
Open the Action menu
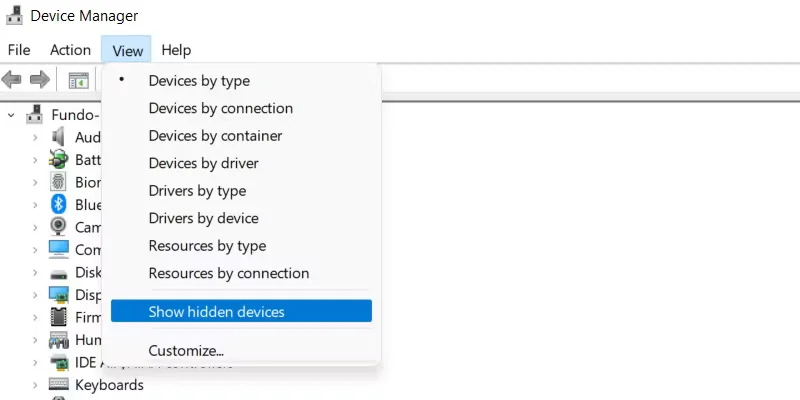point(70,50)
